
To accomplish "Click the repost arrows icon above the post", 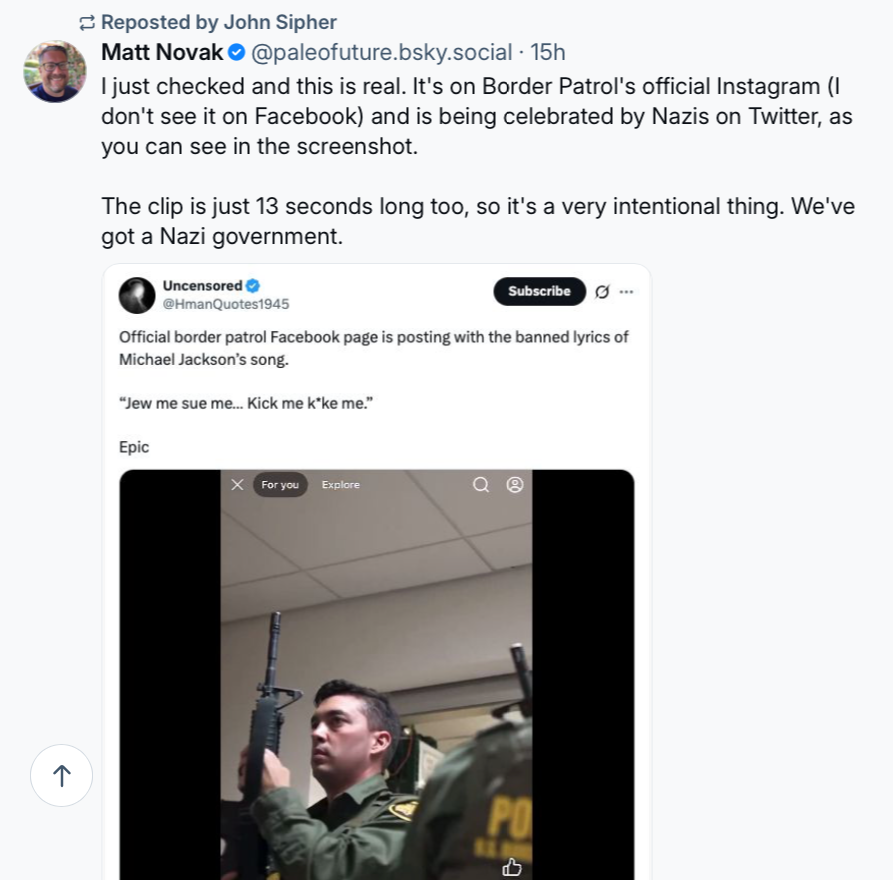I will (x=87, y=22).
